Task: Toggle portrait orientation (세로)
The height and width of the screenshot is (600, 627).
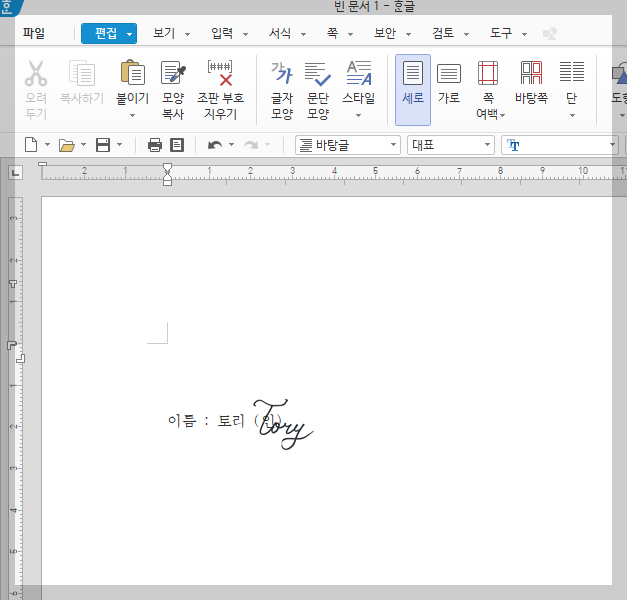Action: pos(413,90)
